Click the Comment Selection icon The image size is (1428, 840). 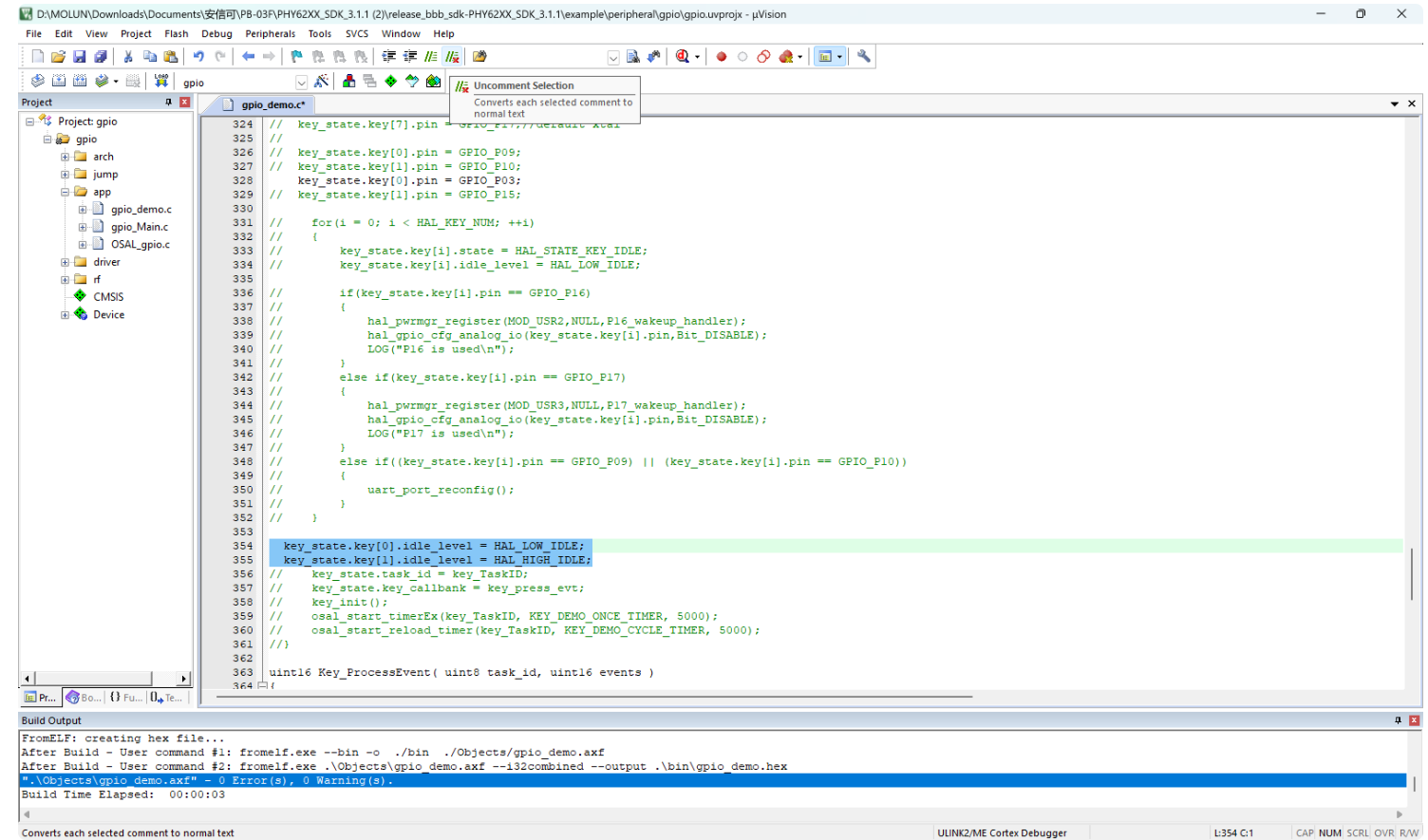(431, 57)
